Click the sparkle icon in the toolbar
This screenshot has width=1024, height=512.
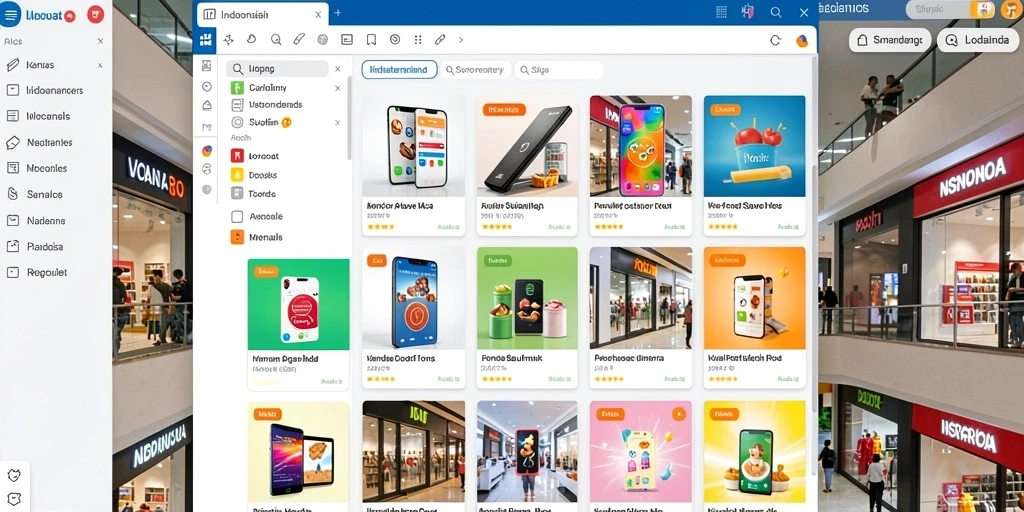(229, 40)
